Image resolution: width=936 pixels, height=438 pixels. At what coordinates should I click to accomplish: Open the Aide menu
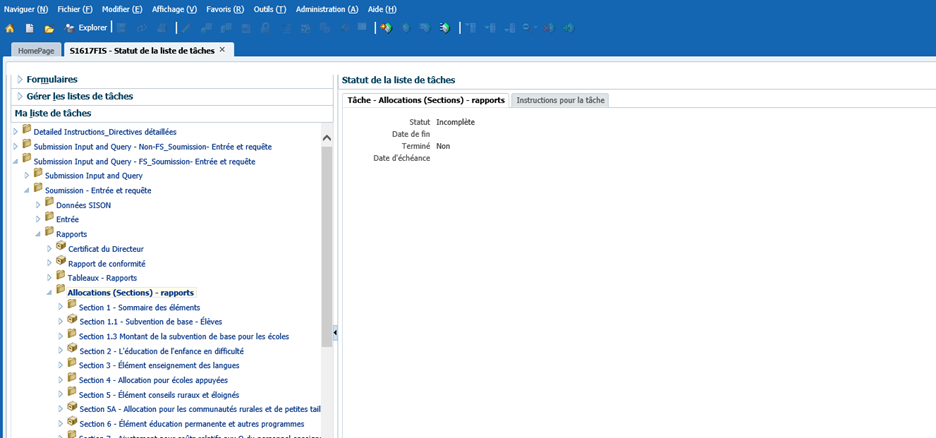pyautogui.click(x=383, y=10)
